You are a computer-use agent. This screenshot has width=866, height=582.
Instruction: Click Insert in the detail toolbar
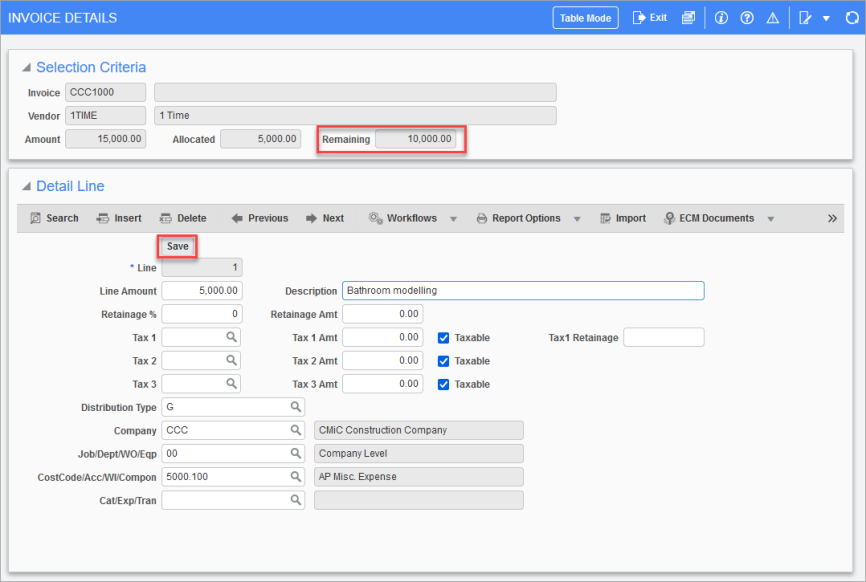point(118,218)
